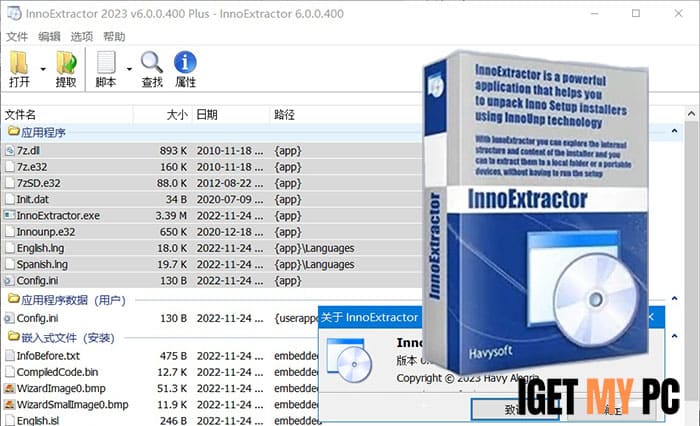Click the Script (脚本) toolbar icon
The width and height of the screenshot is (700, 426).
click(x=106, y=63)
